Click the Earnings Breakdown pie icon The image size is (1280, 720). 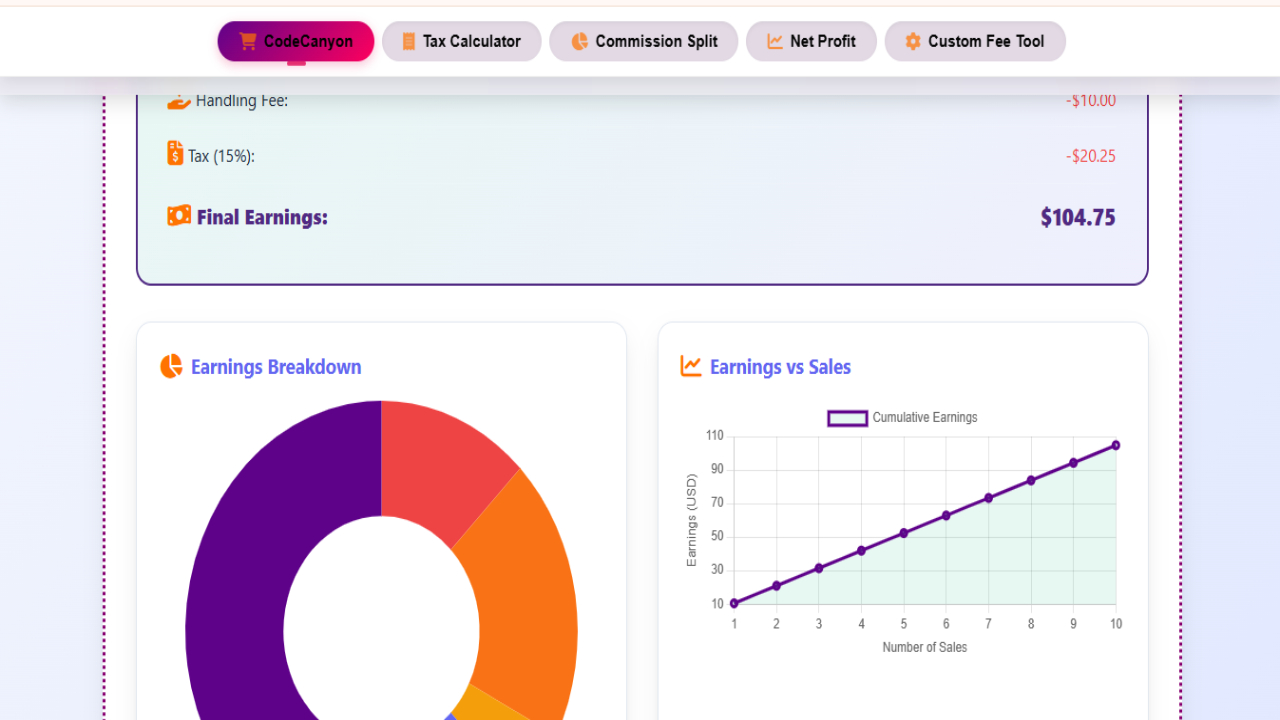click(x=171, y=366)
